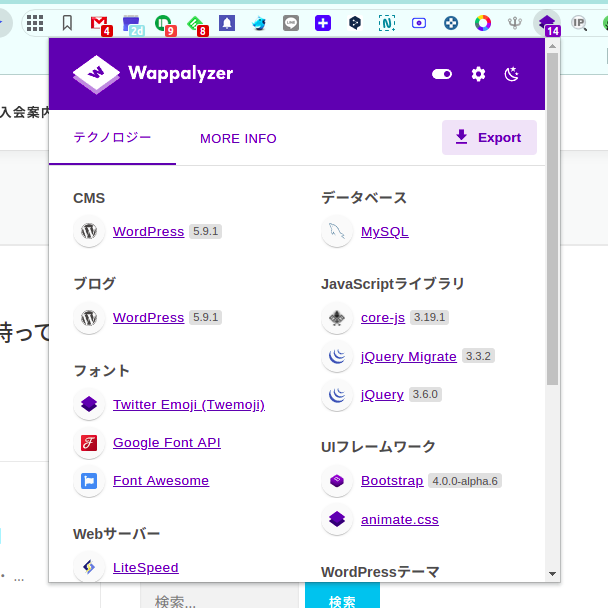Viewport: 608px width, 608px height.
Task: Open Wappalyzer settings gear
Action: click(x=478, y=74)
